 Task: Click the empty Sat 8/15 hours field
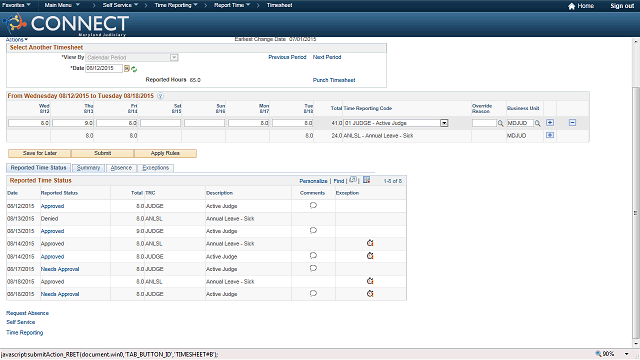tap(160, 123)
